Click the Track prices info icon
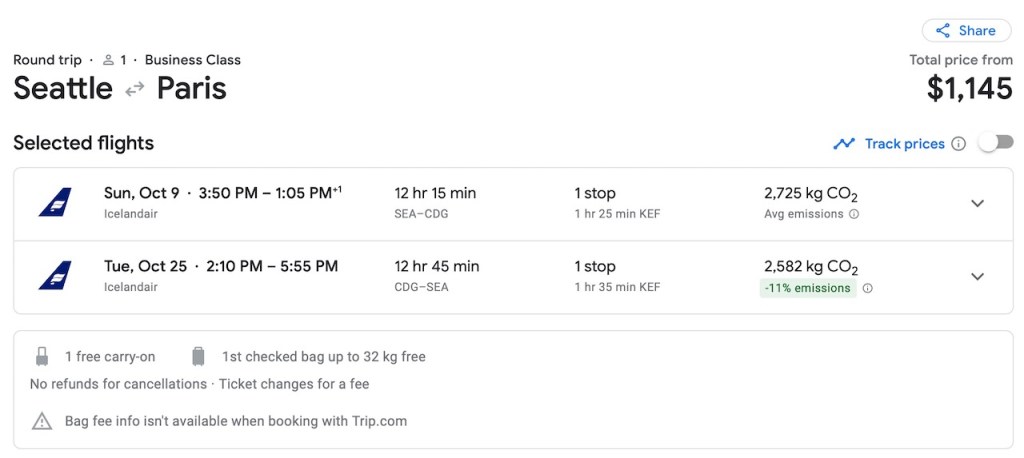1024x458 pixels. click(959, 144)
